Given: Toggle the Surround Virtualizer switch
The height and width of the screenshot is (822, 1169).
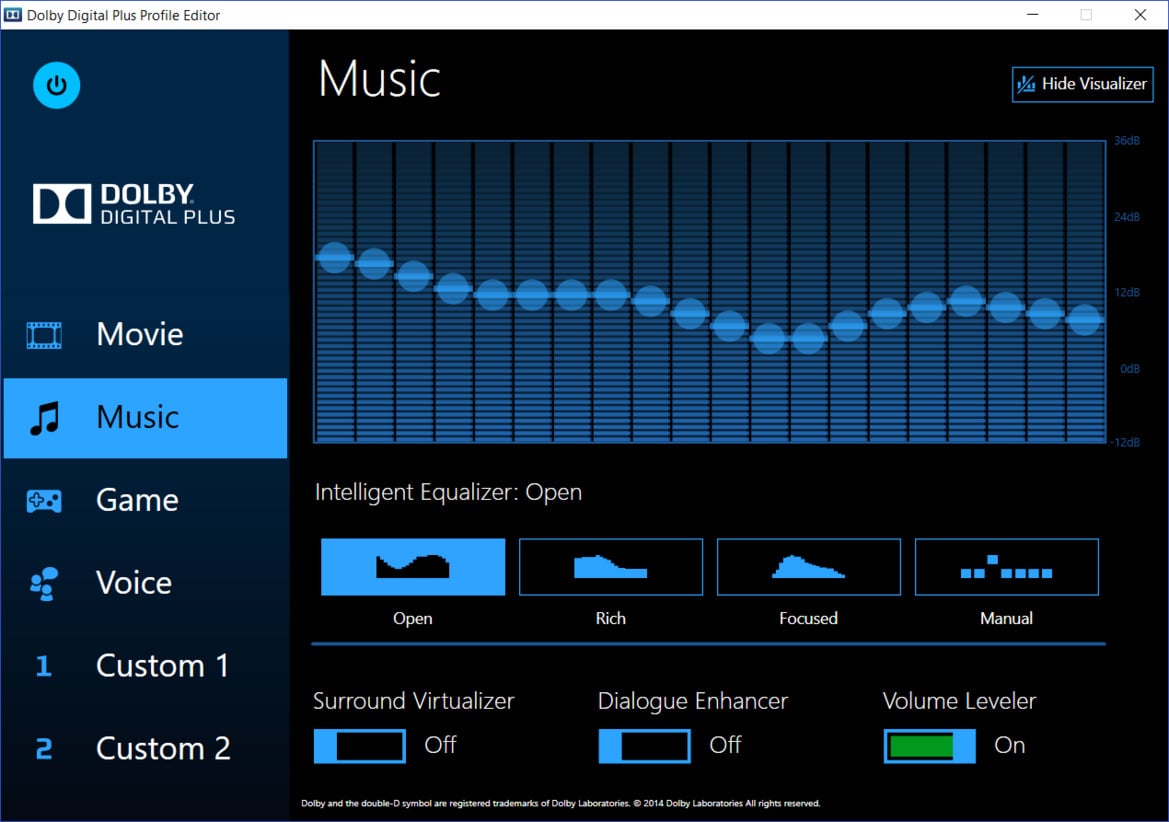Looking at the screenshot, I should (359, 745).
